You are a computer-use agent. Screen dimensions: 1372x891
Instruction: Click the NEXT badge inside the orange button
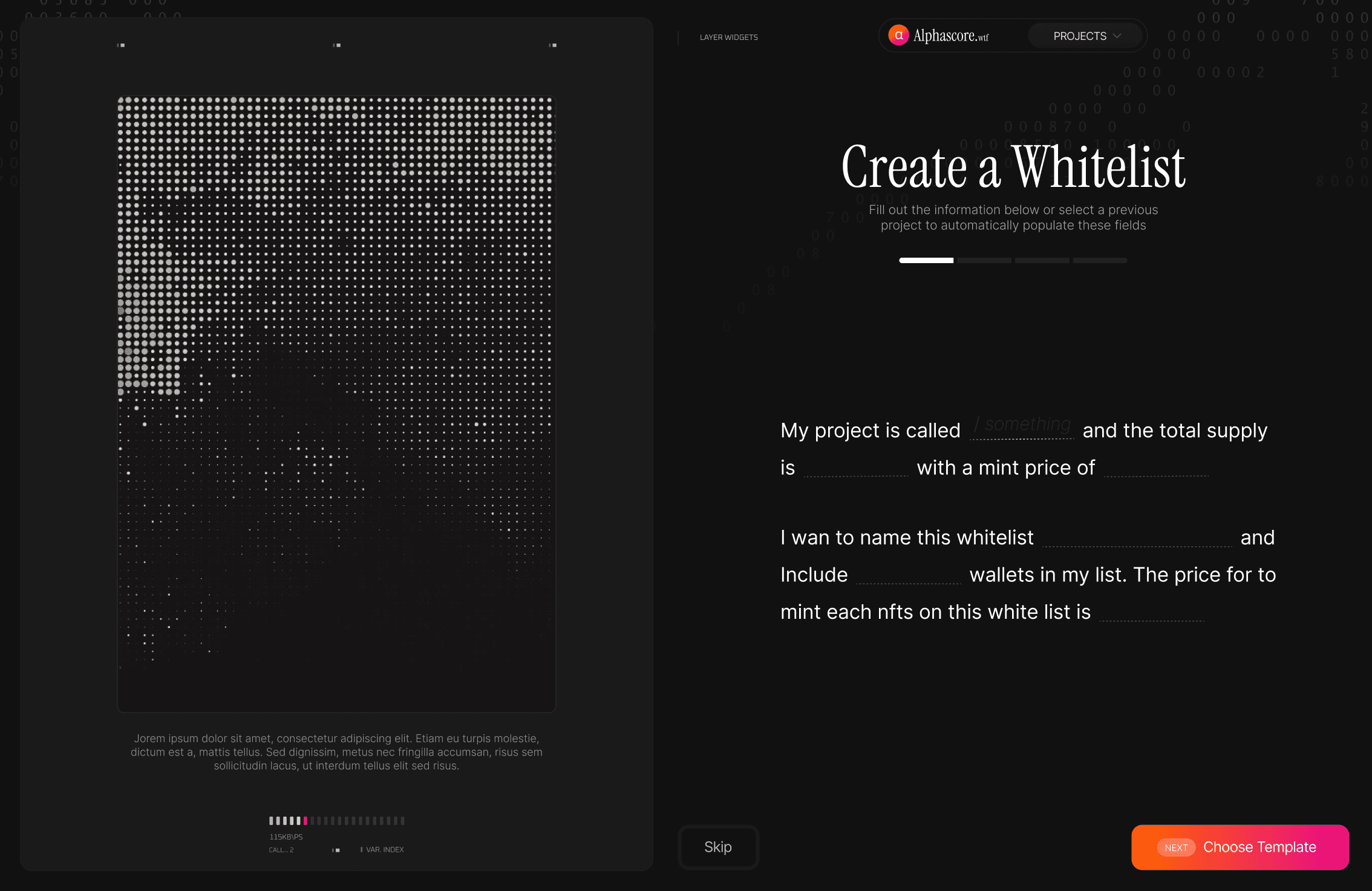[x=1175, y=847]
